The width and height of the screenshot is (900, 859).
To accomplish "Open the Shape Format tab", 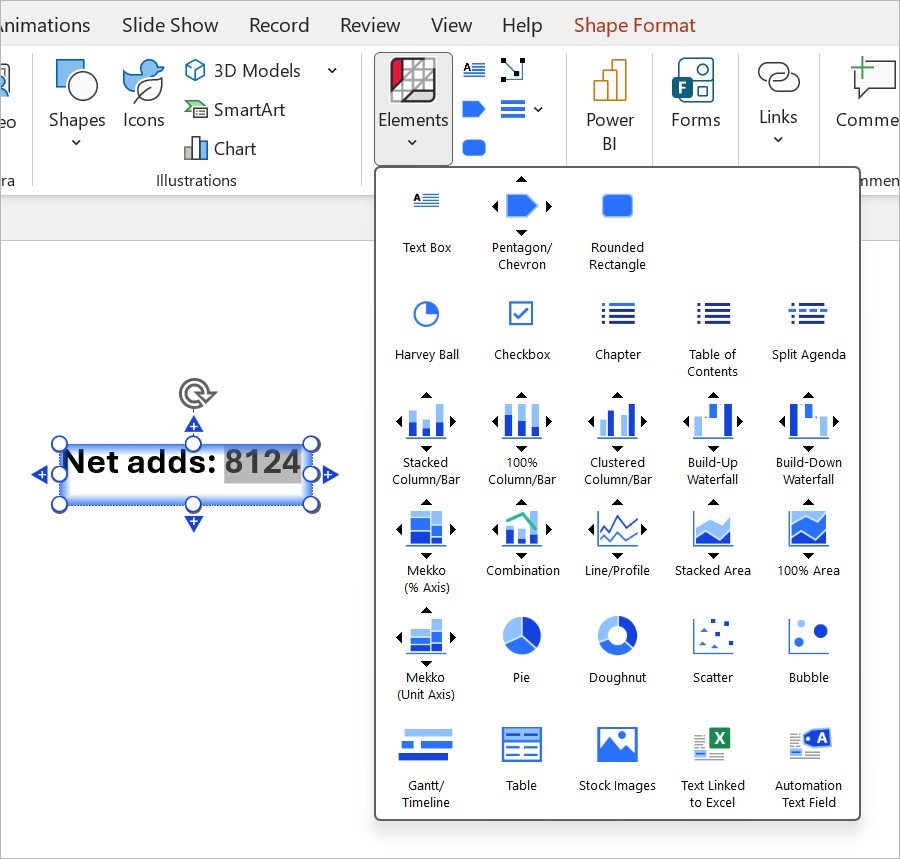I will point(634,25).
